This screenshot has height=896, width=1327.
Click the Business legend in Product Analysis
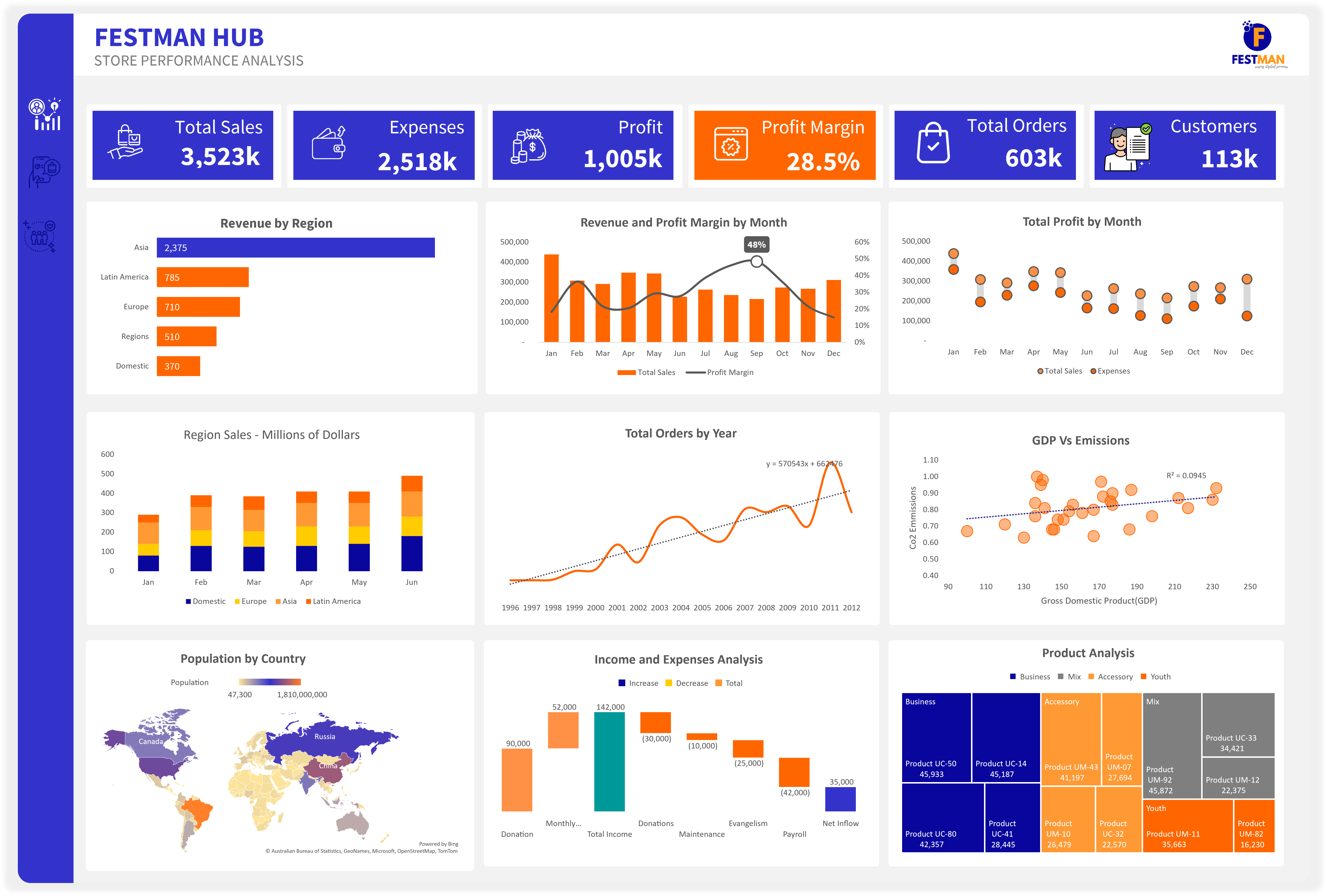(1030, 677)
